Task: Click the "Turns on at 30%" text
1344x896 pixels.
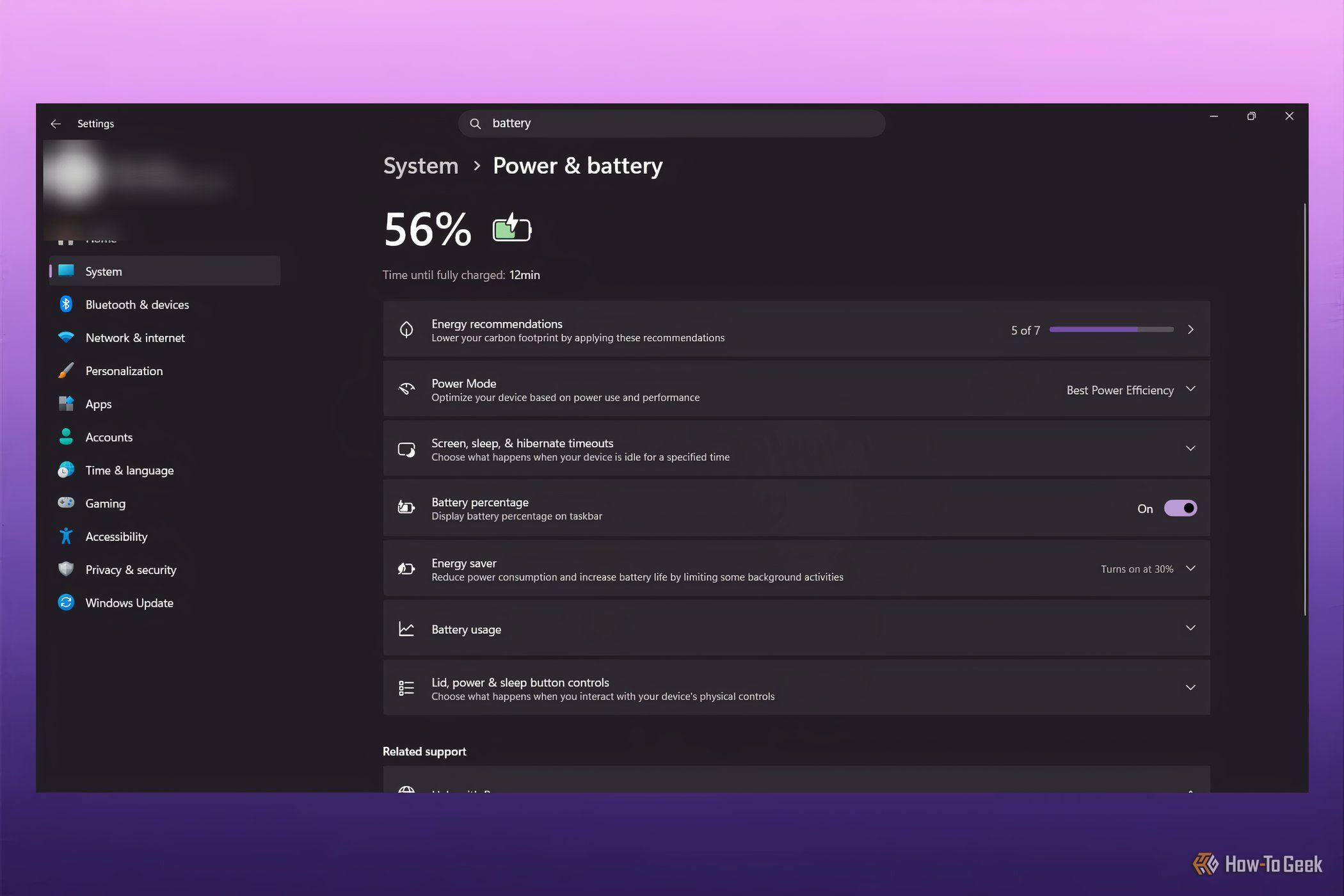Action: (1137, 569)
